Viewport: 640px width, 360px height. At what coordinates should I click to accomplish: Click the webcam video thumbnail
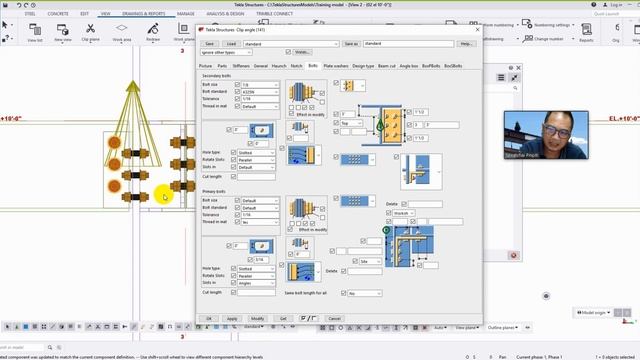(x=546, y=135)
